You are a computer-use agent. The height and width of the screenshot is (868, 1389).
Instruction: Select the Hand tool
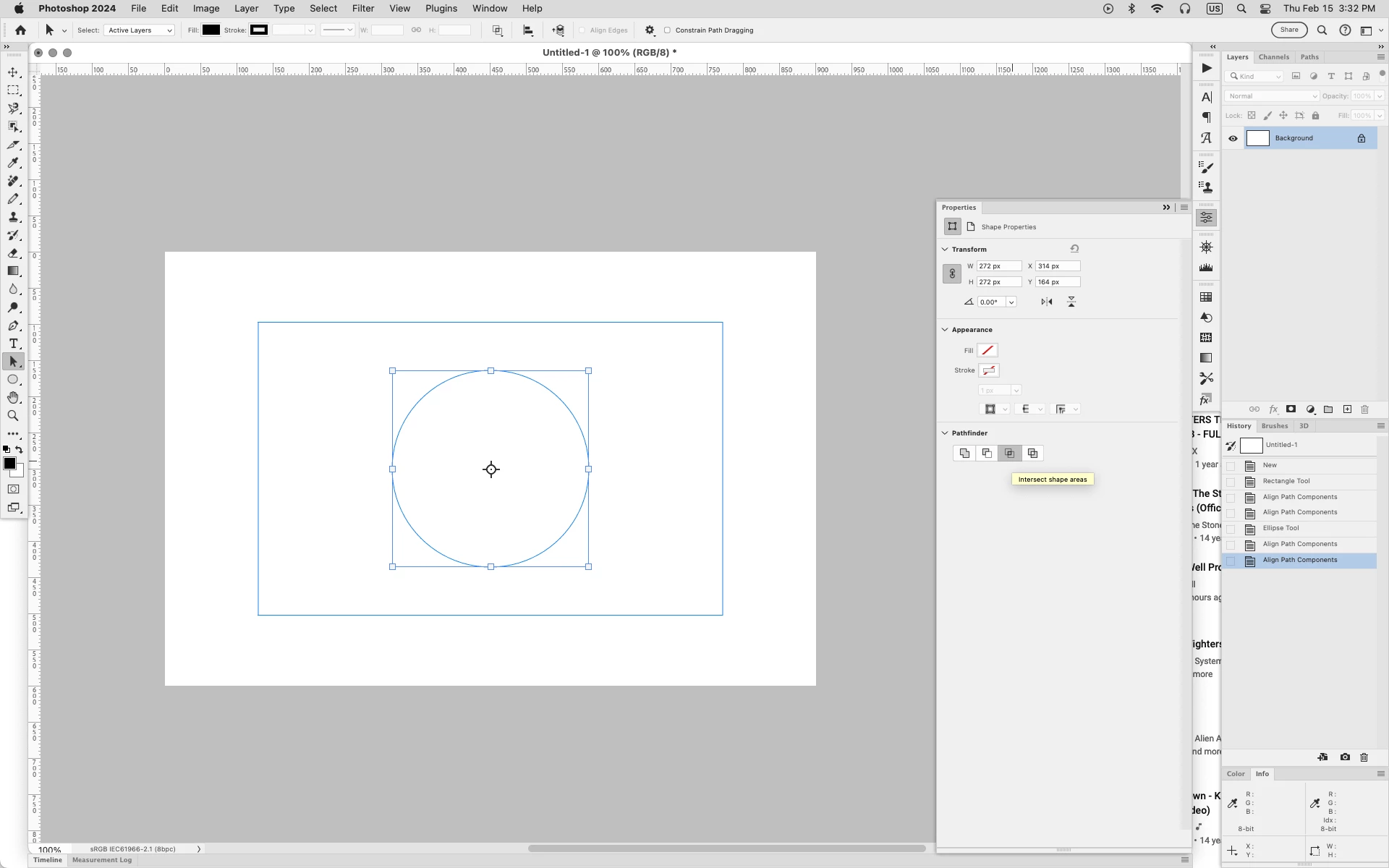13,398
